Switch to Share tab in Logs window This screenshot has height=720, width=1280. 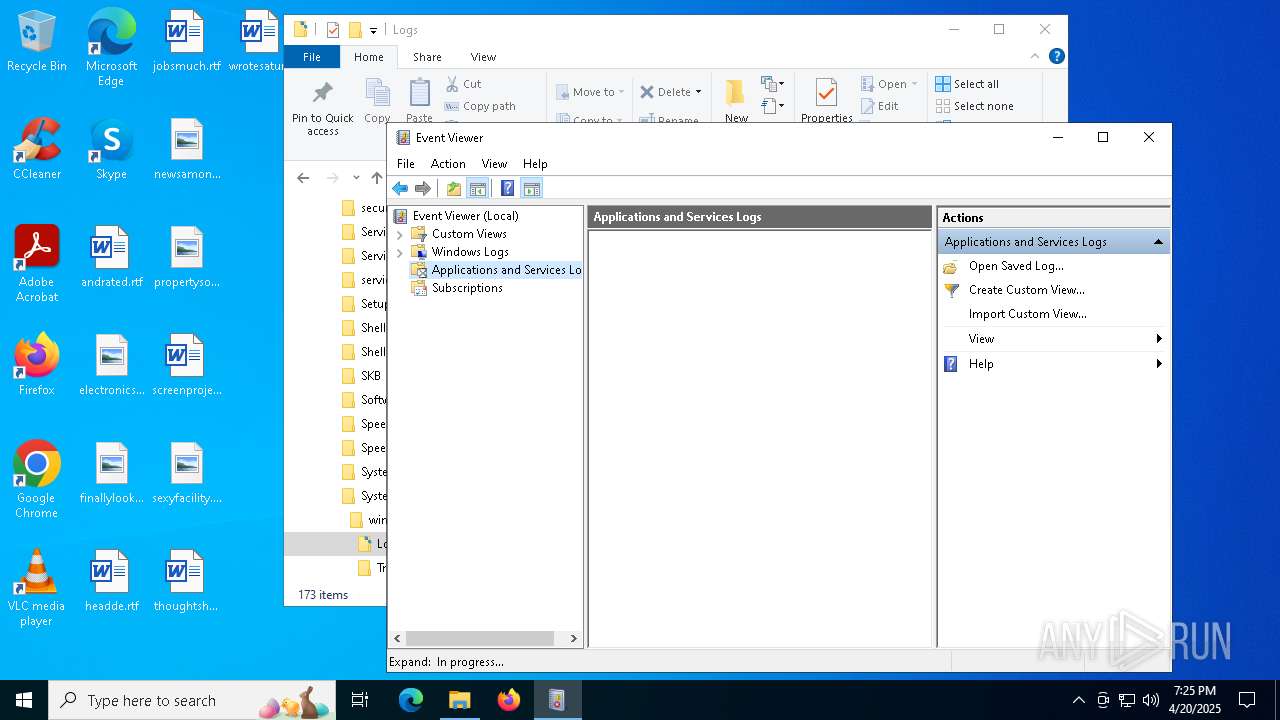point(427,57)
